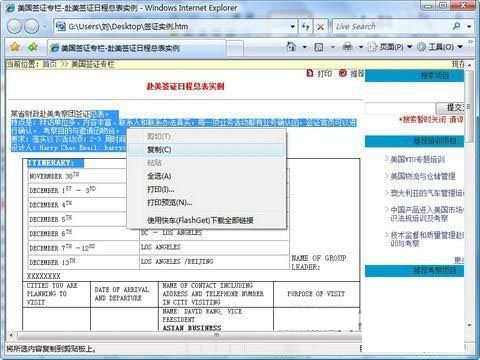Screen dimensions: 480x360
Task: Choose 打印预览(N)... in the context menu
Action: point(206,202)
